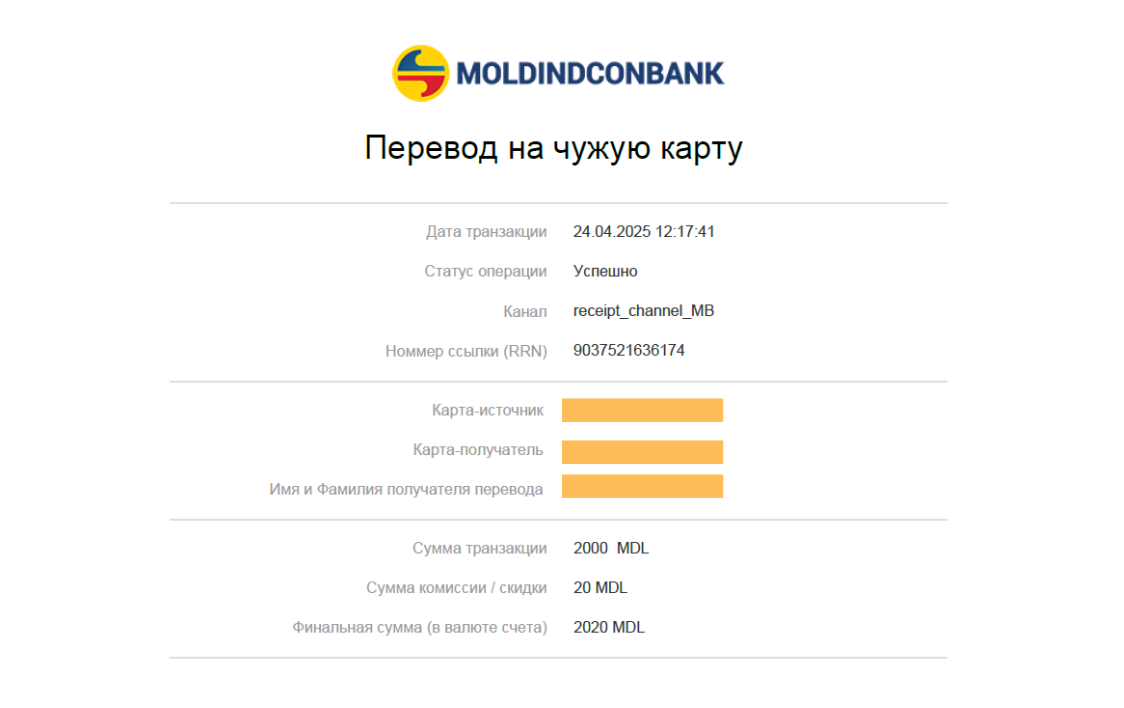Click the 'Дата транзакции' label
Screen dimensions: 1124x708
pyautogui.click(x=486, y=231)
